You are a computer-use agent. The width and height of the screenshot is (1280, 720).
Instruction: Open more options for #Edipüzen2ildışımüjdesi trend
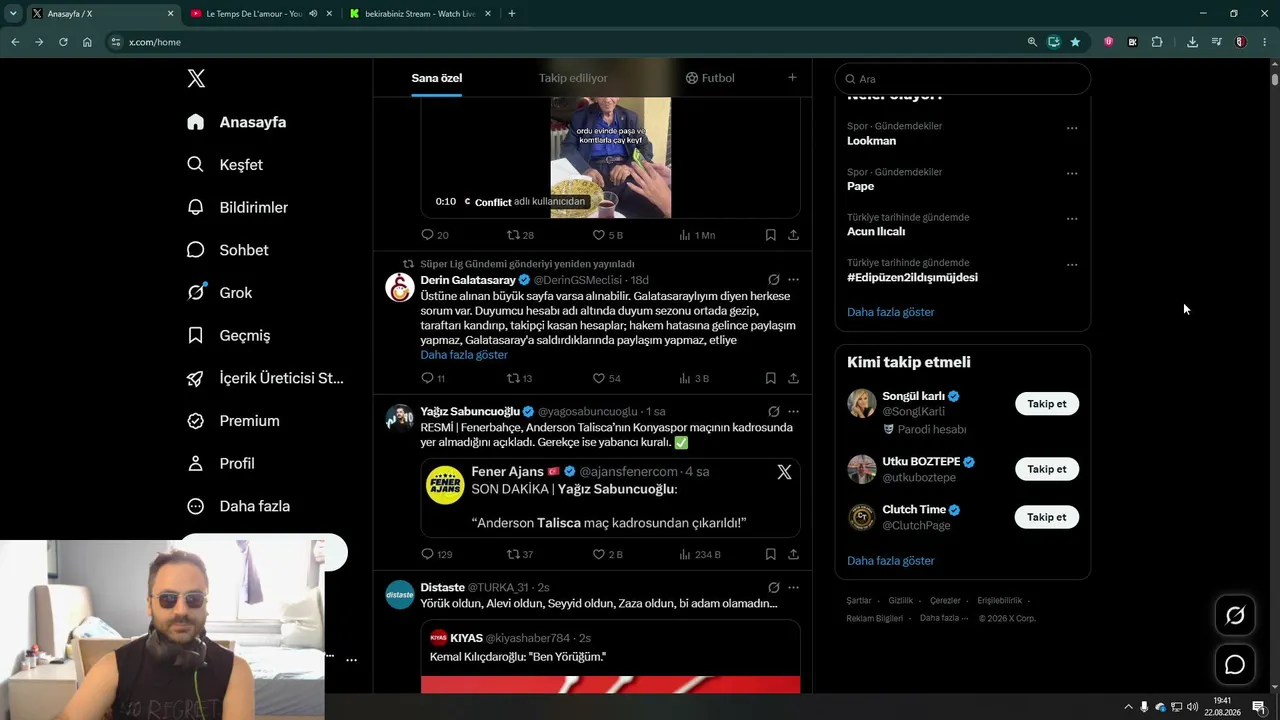1072,265
